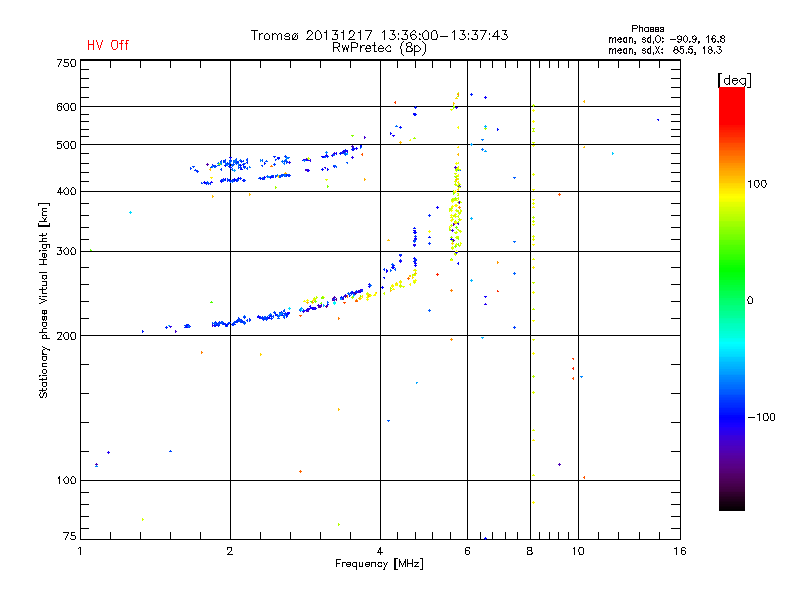This screenshot has width=800, height=600.
Task: Click the 'Phases' heading in the top-right
Action: click(x=647, y=29)
